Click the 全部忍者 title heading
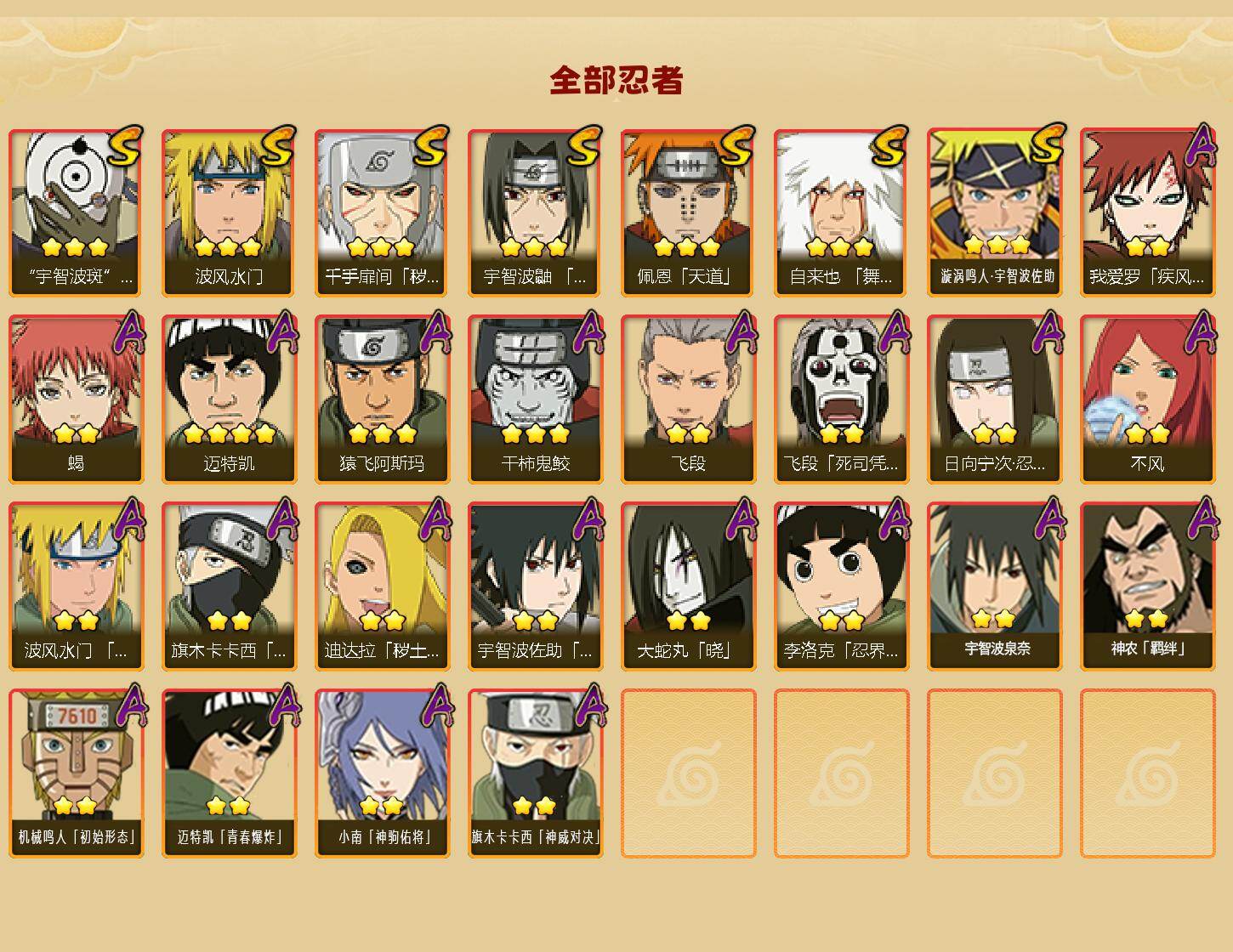The width and height of the screenshot is (1233, 952). click(616, 80)
